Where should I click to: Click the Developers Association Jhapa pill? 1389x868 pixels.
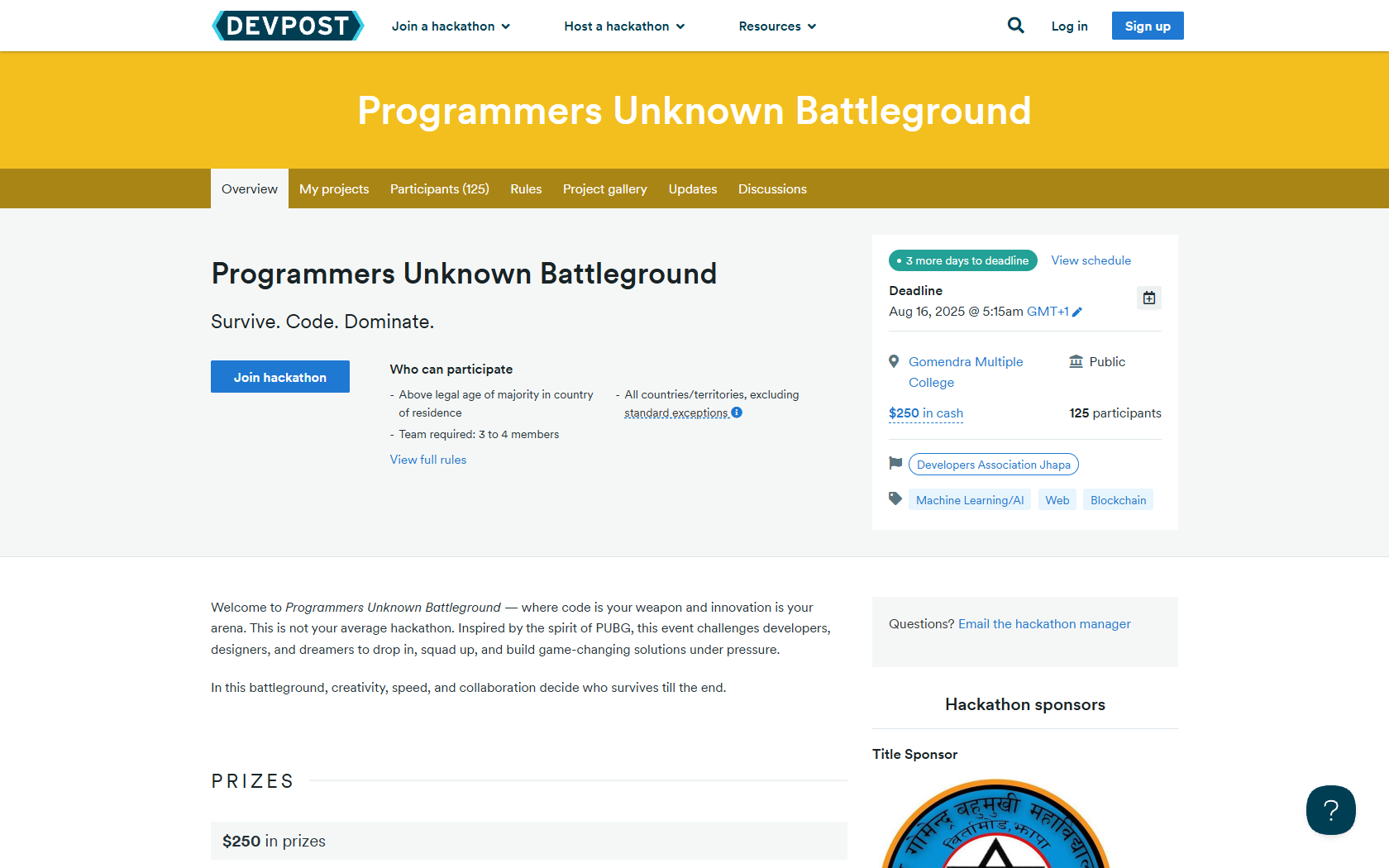click(993, 465)
